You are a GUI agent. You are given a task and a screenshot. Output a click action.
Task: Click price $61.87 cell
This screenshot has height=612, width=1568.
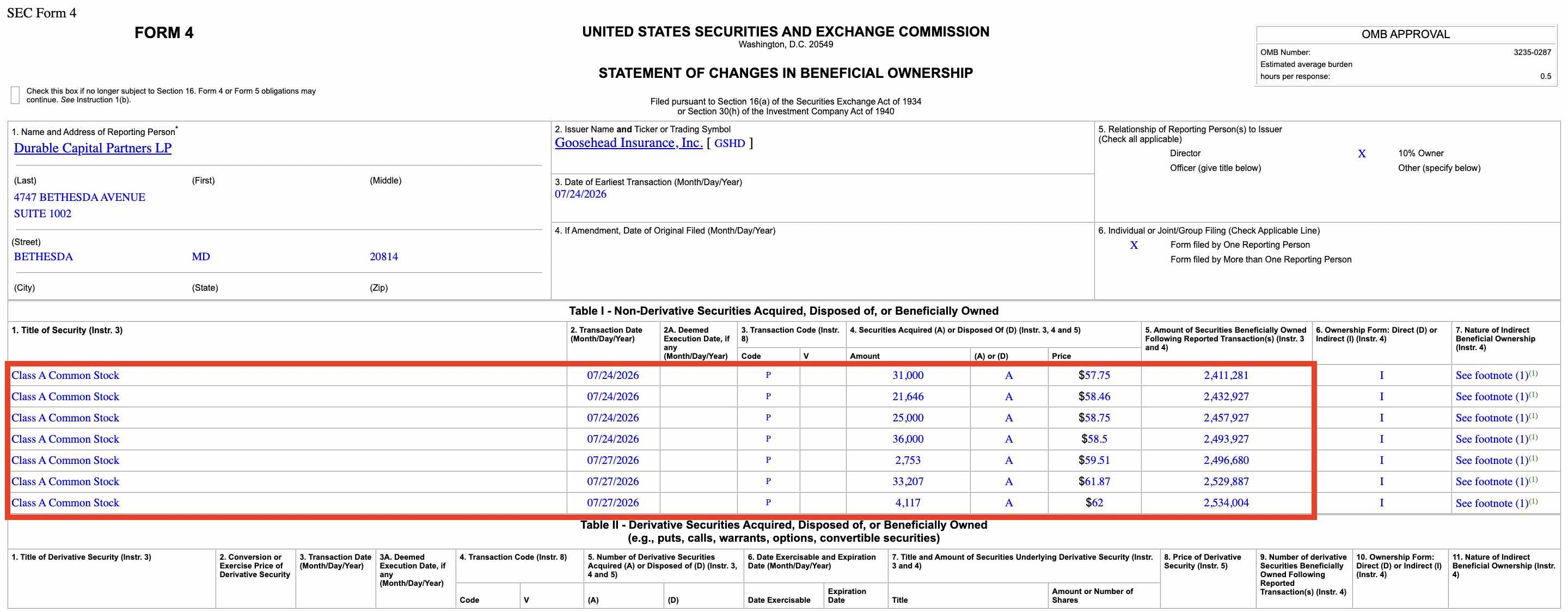click(x=1094, y=481)
